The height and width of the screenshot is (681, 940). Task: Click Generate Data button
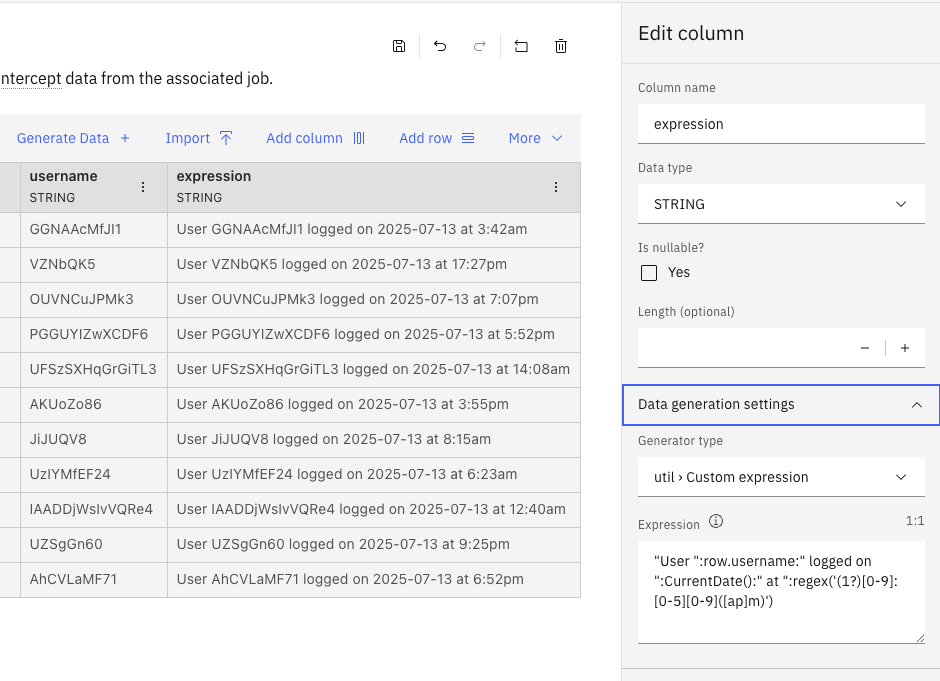click(73, 138)
